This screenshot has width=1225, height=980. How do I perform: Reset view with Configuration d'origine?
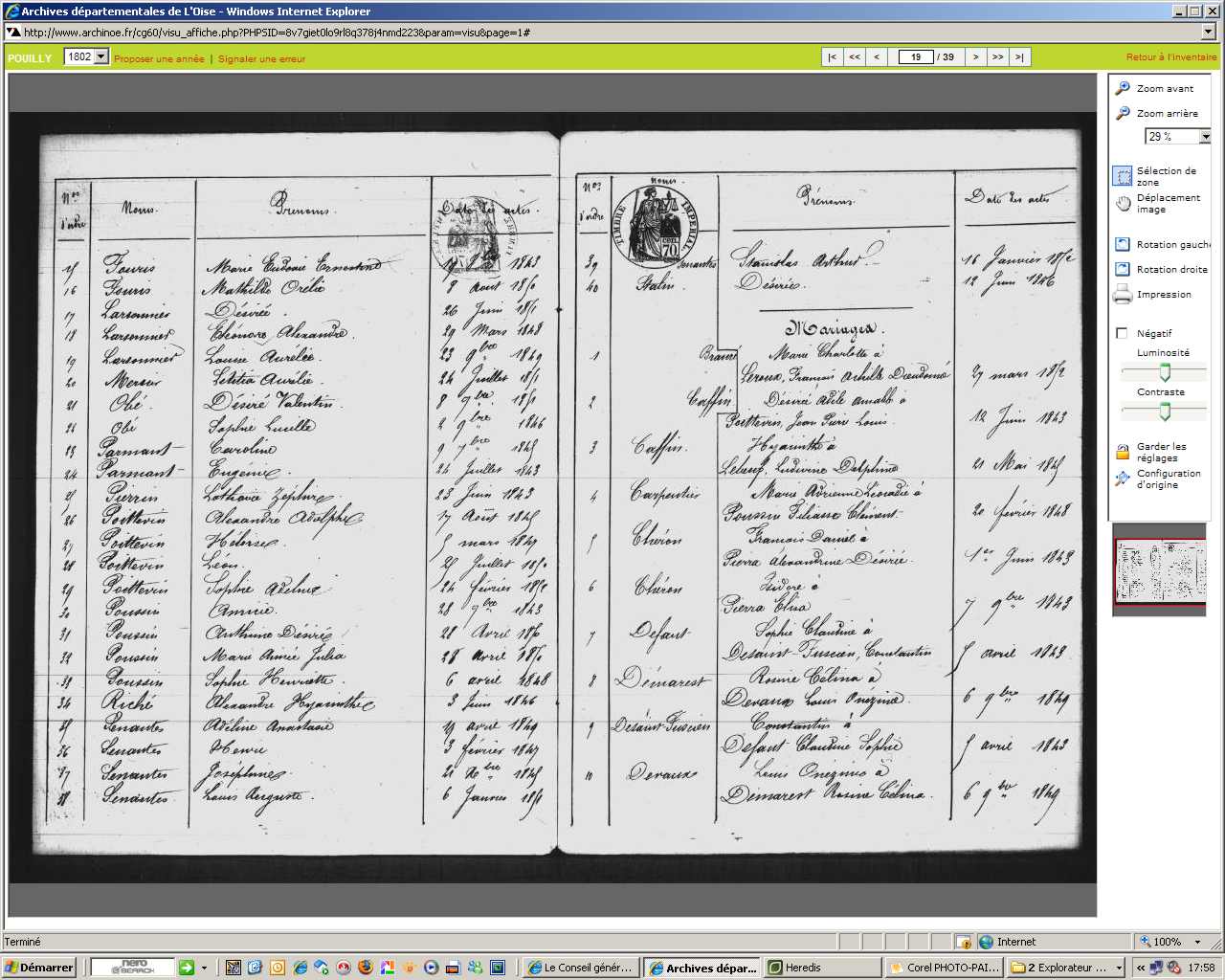click(1123, 479)
